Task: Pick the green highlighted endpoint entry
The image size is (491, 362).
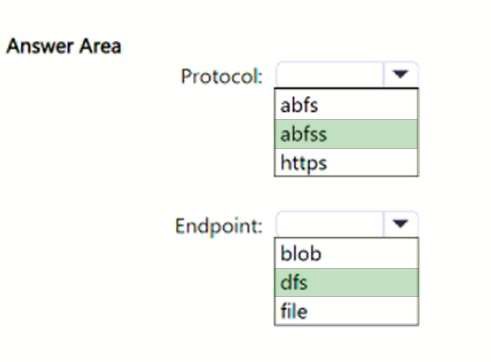Action: (346, 283)
